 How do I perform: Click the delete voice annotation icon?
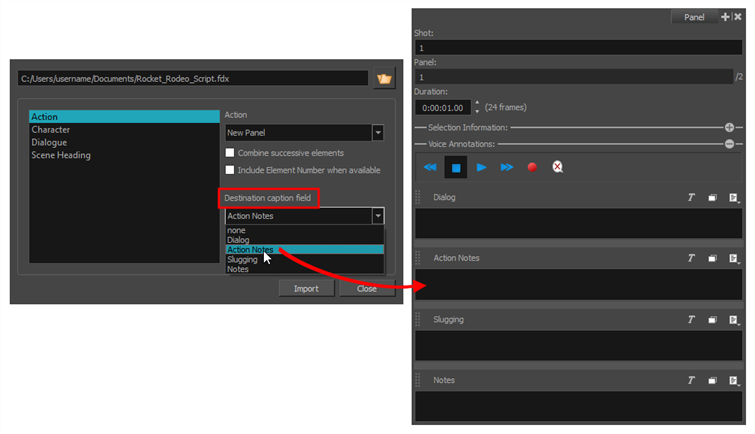[x=557, y=167]
